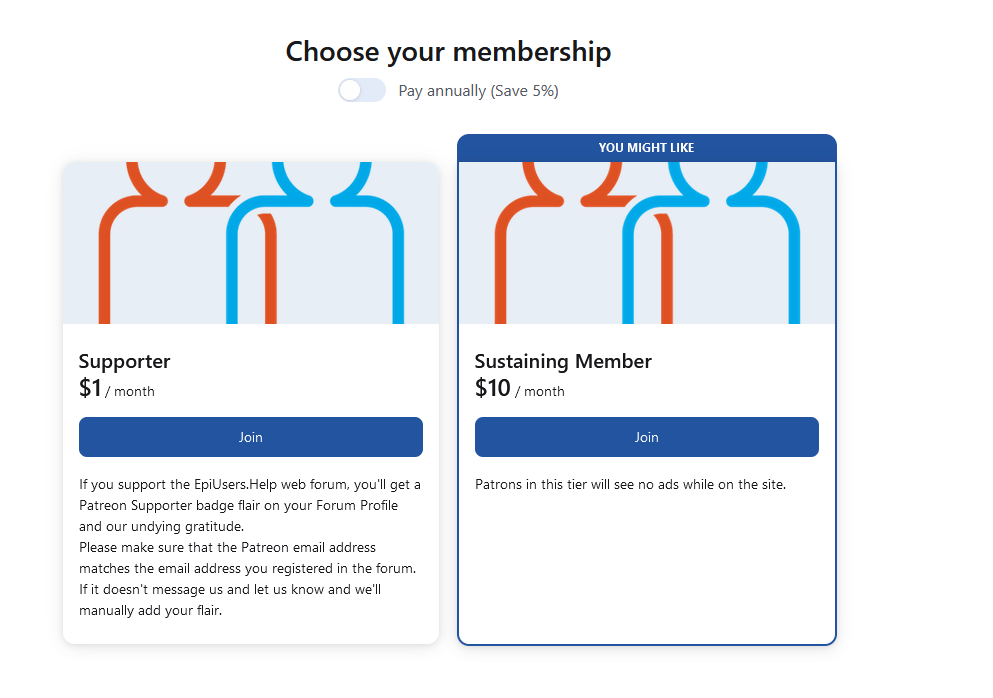Toggle the Pay annually switch
Image resolution: width=993 pixels, height=698 pixels.
click(362, 91)
